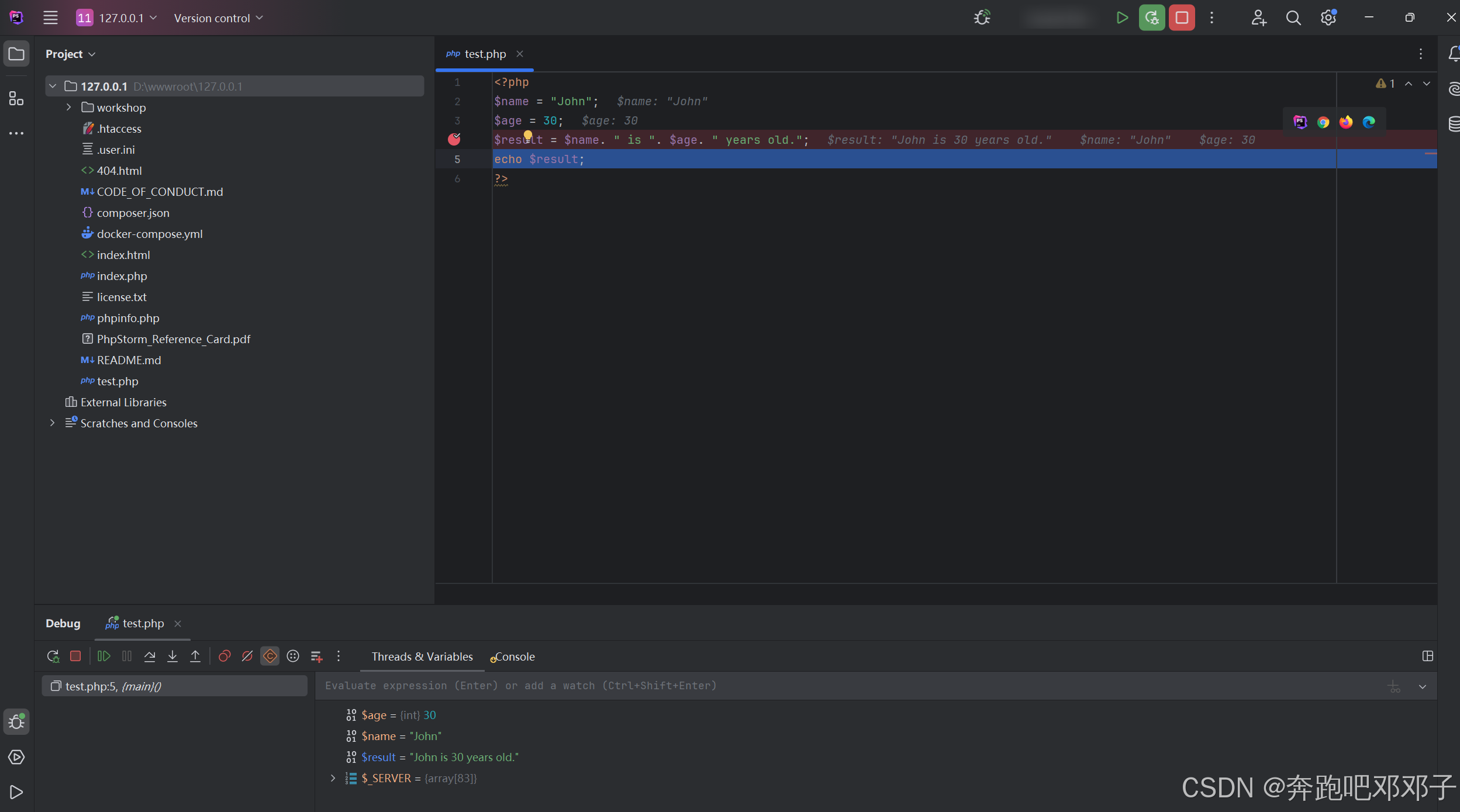Open View Breakpoints dialog

tap(225, 656)
